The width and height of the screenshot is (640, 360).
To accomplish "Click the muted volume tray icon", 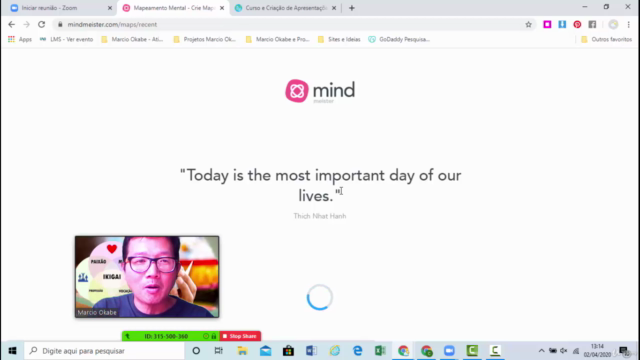I will click(x=564, y=351).
